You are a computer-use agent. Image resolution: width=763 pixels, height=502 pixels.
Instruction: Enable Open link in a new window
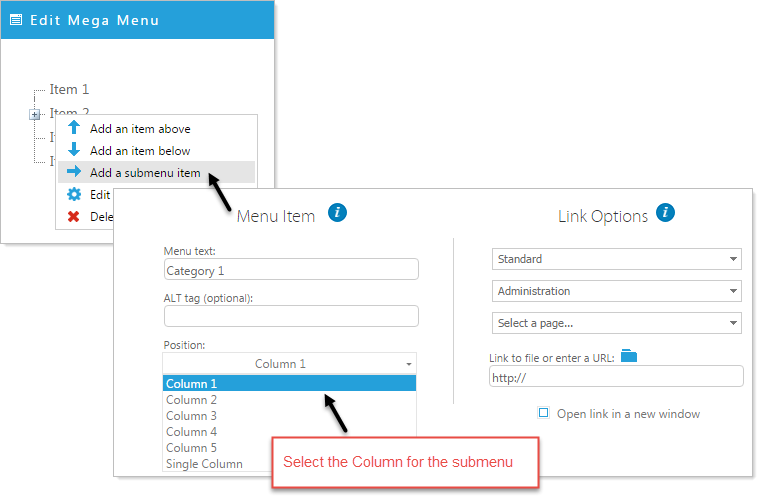point(544,413)
